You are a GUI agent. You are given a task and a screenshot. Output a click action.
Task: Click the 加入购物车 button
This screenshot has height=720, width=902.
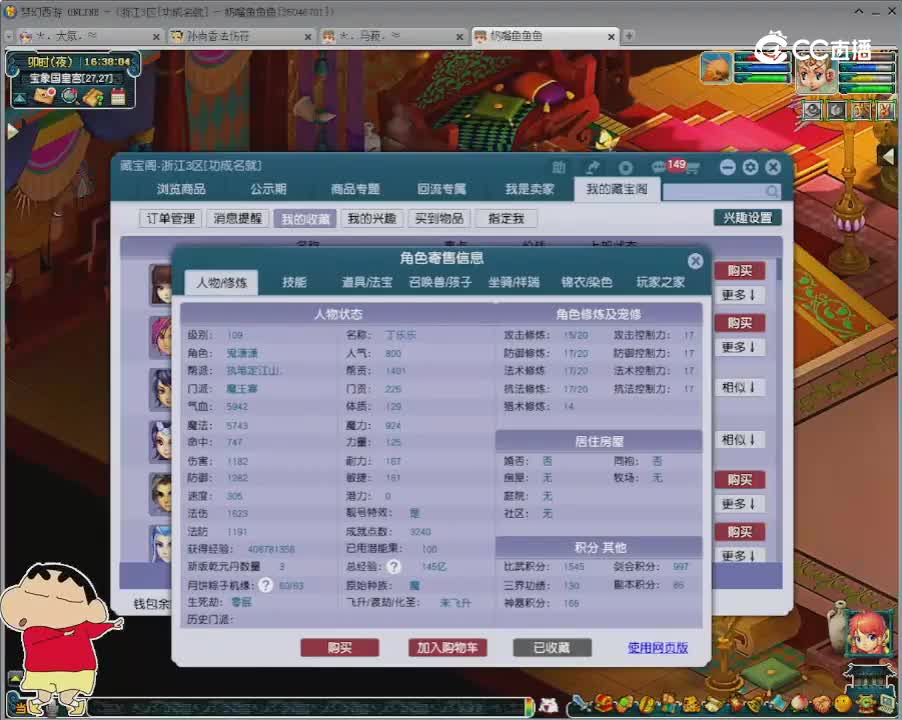tap(448, 648)
